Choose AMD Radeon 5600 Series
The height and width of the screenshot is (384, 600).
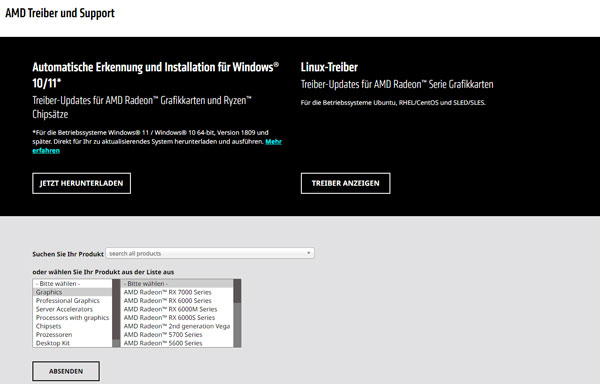(177, 343)
